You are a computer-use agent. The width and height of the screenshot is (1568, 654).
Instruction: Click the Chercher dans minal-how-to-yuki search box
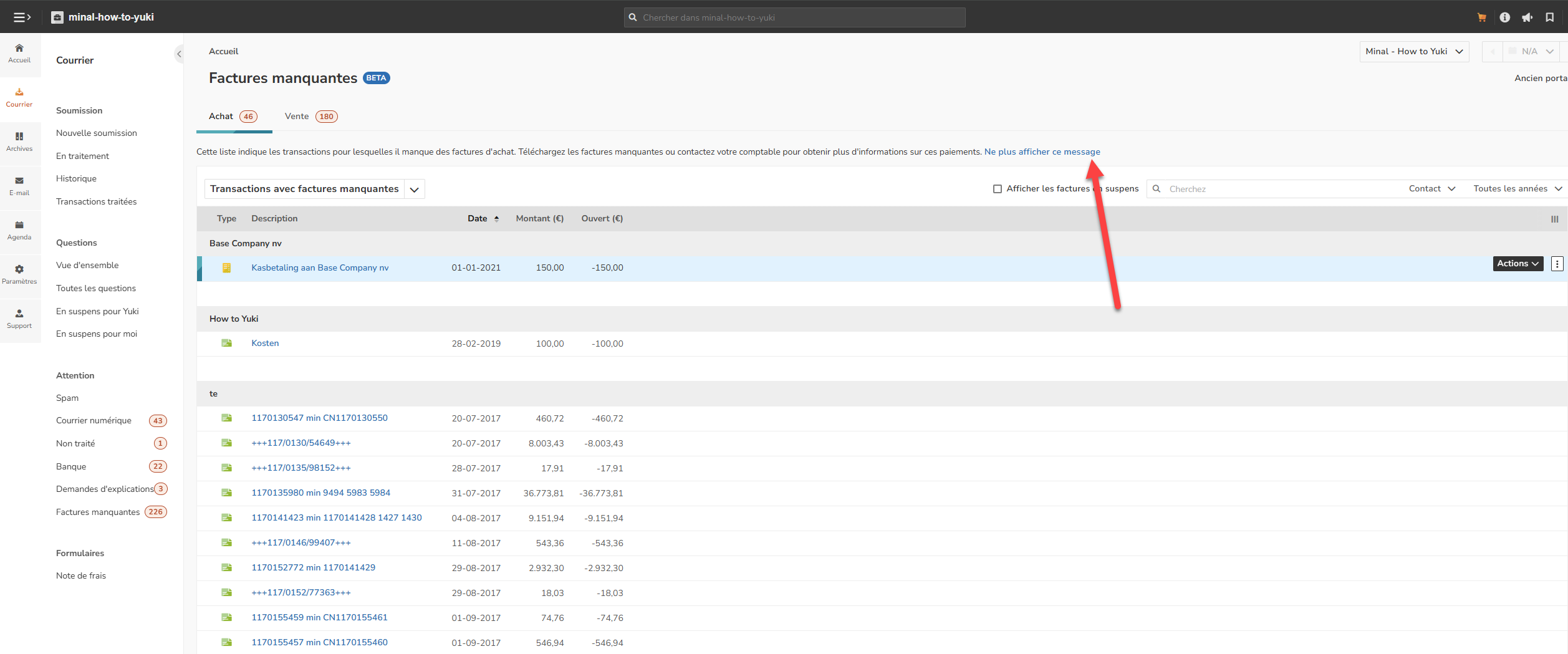[795, 17]
